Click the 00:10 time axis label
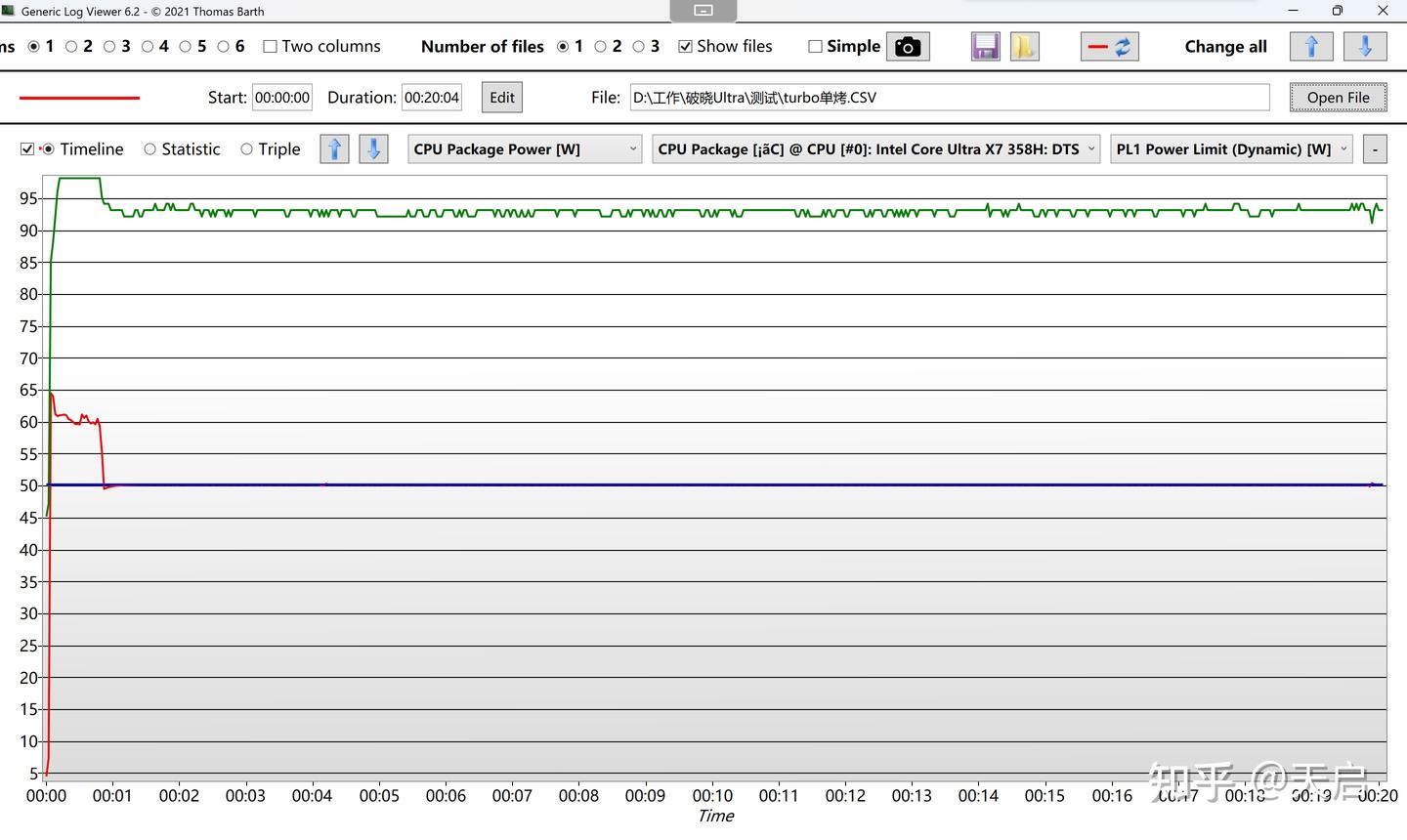 click(712, 796)
